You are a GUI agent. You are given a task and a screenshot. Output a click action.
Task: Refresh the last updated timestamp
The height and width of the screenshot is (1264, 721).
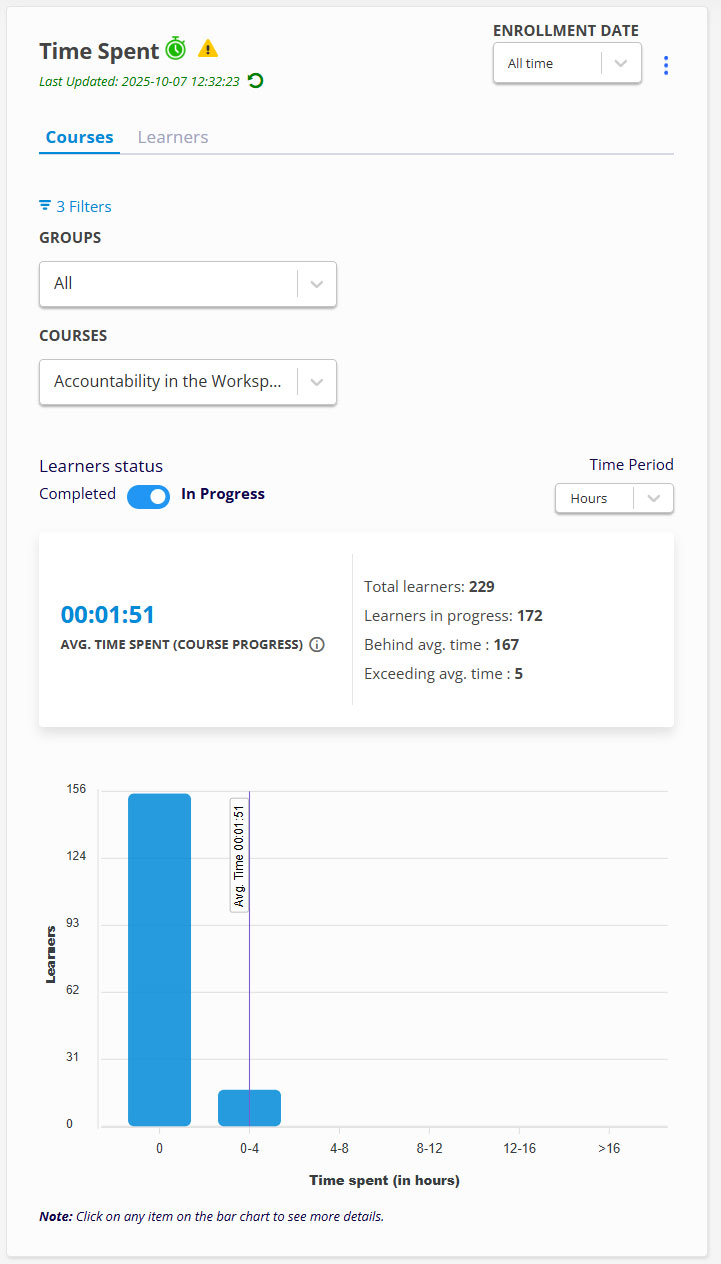(x=256, y=81)
